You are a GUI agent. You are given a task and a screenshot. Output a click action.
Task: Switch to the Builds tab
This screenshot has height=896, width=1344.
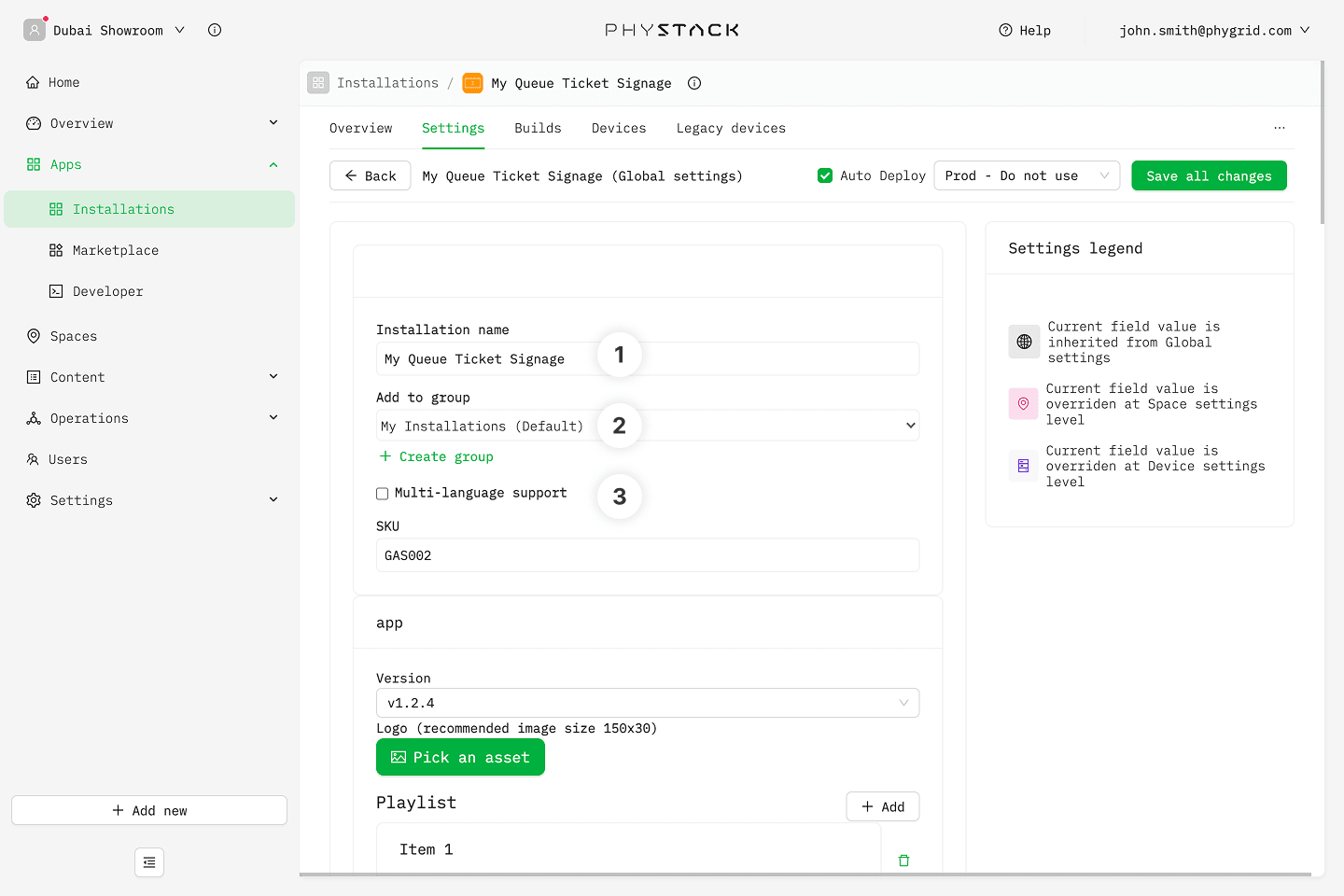(538, 128)
